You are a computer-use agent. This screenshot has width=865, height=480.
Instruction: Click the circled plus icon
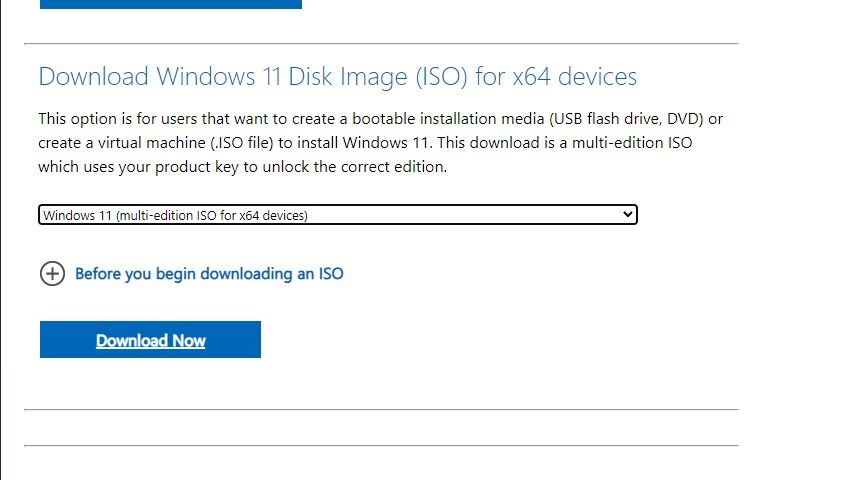(52, 273)
